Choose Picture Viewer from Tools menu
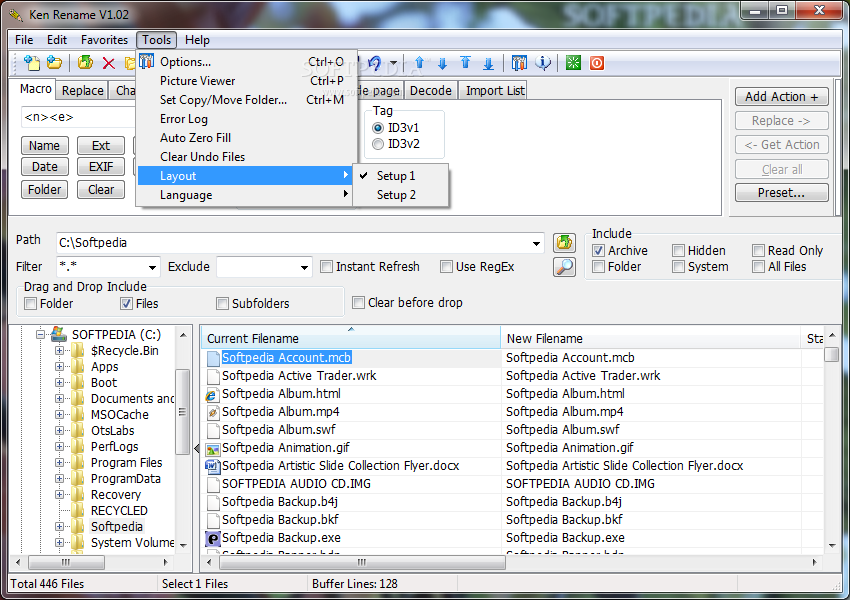This screenshot has width=850, height=600. click(x=247, y=81)
